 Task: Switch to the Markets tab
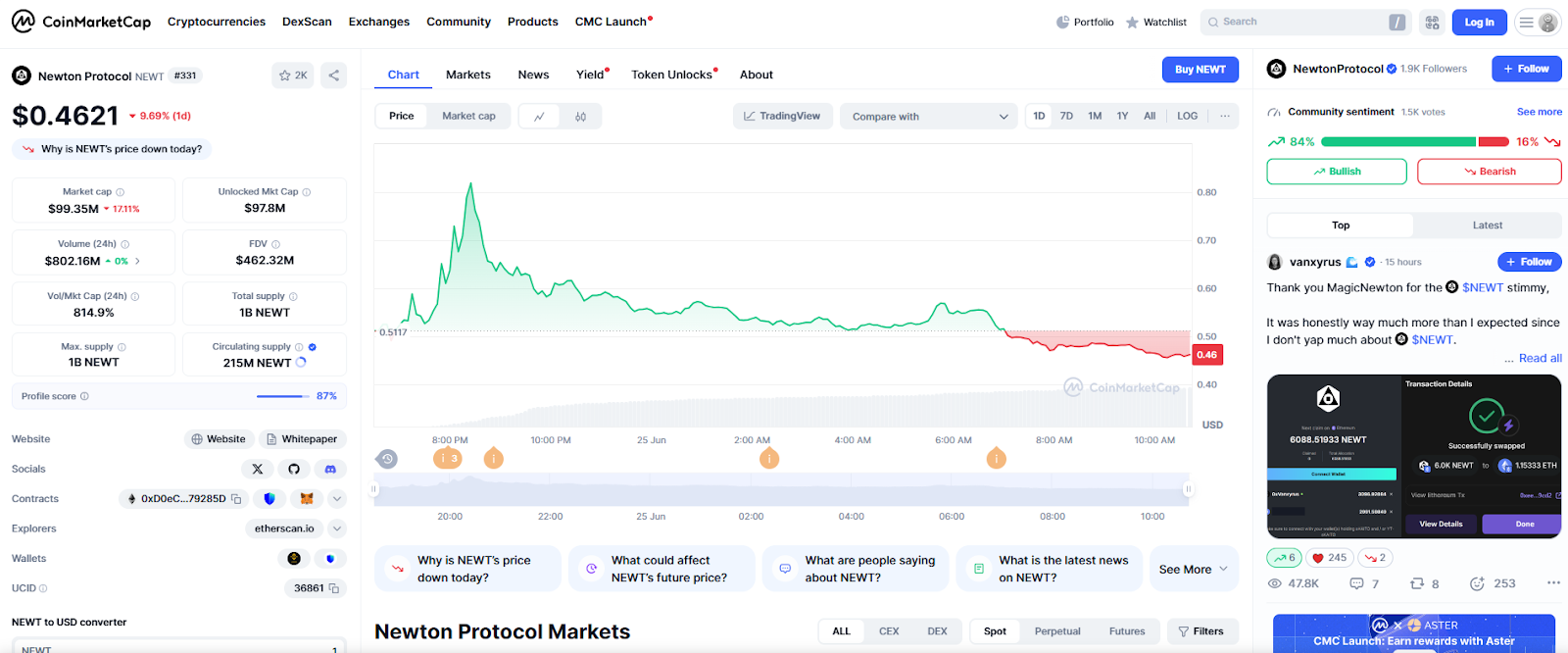click(468, 75)
